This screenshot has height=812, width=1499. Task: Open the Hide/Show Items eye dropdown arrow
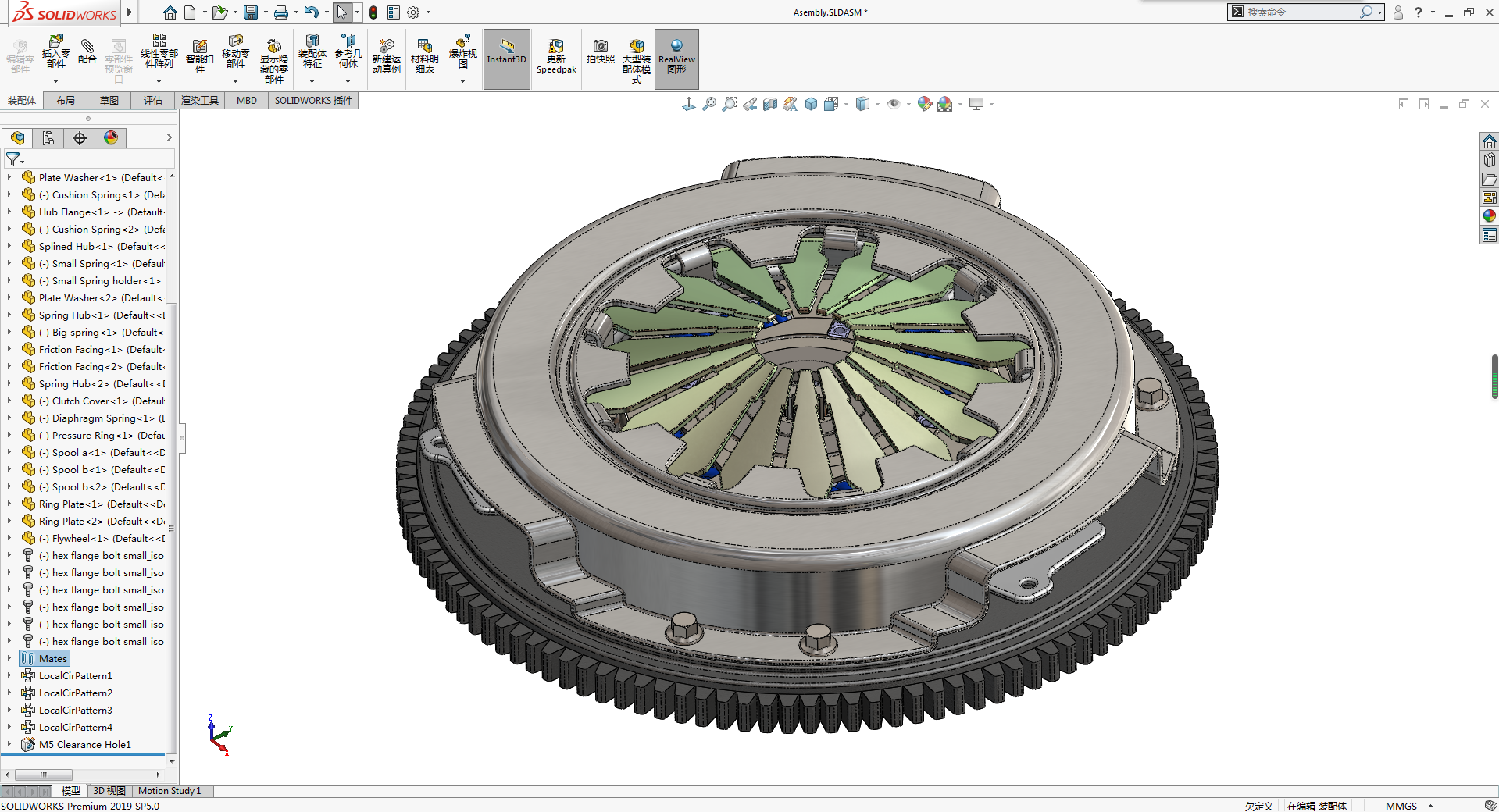click(x=908, y=105)
